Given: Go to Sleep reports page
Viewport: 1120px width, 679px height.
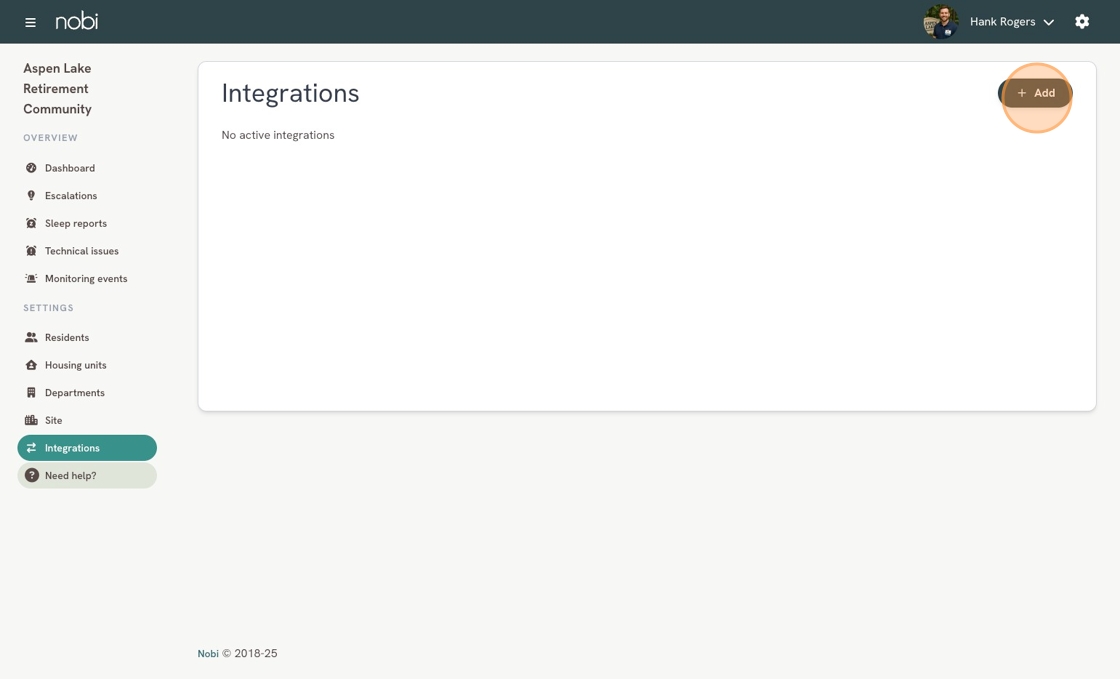Looking at the screenshot, I should point(76,223).
